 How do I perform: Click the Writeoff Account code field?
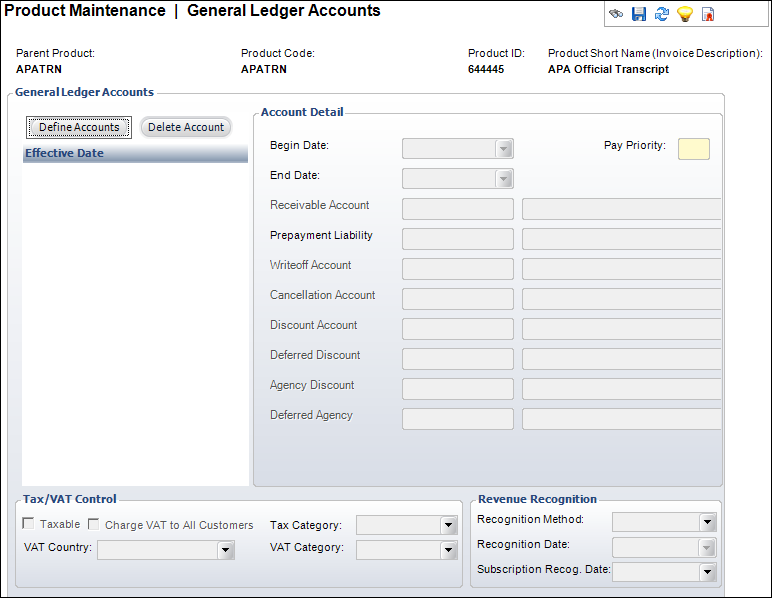tap(457, 269)
